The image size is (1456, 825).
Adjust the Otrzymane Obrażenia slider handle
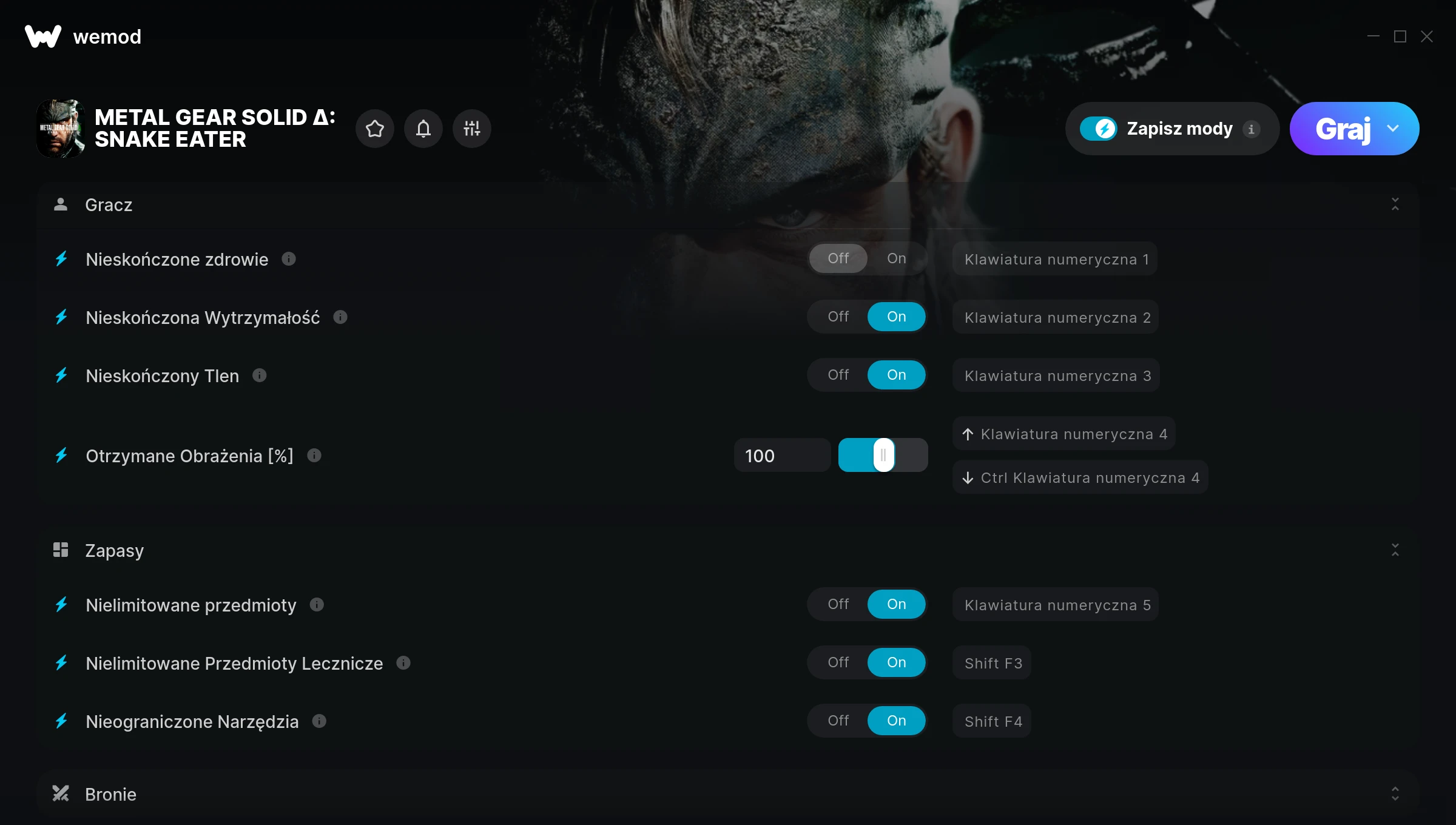(x=884, y=455)
